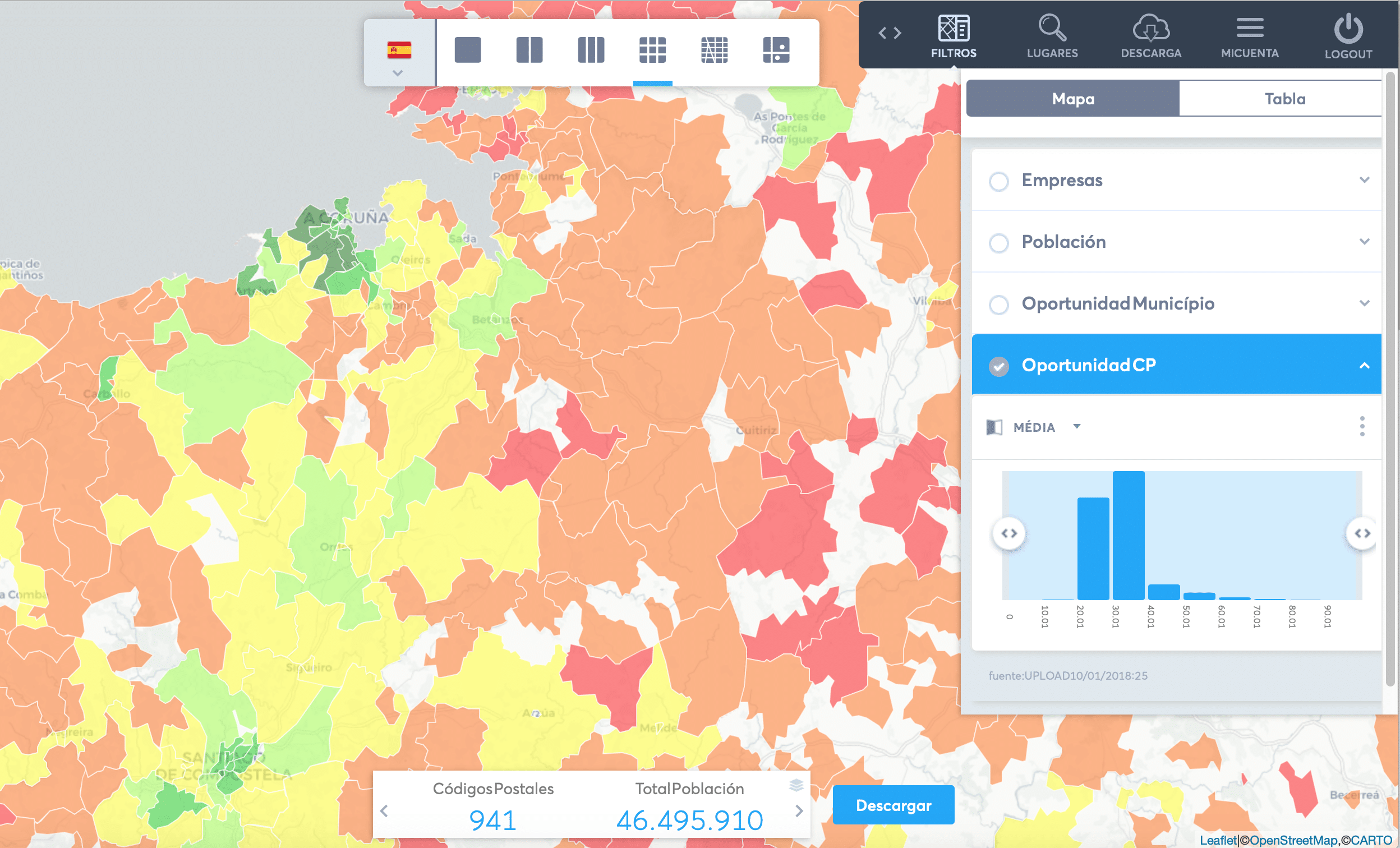1400x848 pixels.
Task: Click the map icon next to MÉDIA
Action: tap(994, 427)
